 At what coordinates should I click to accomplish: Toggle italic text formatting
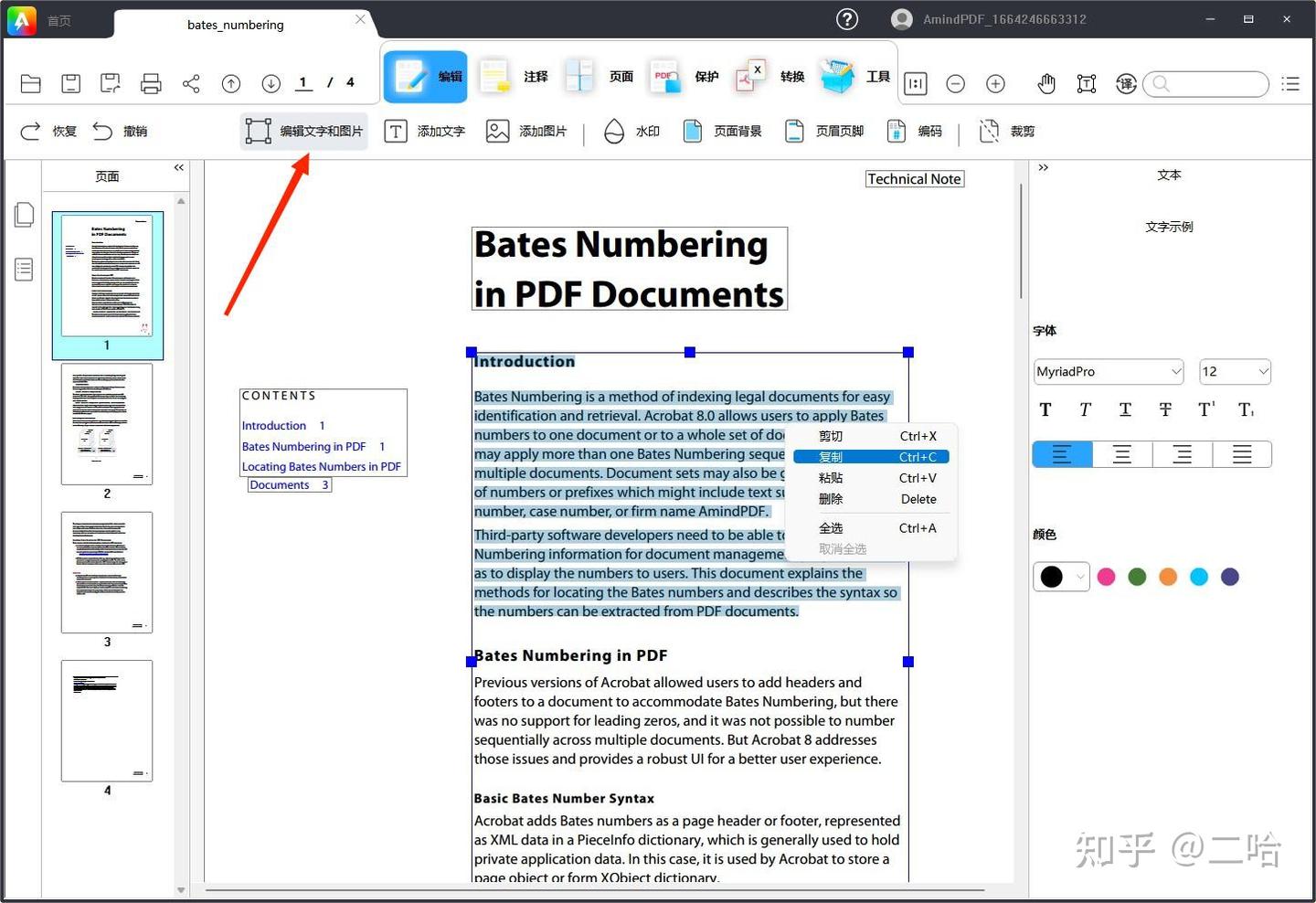click(1085, 409)
